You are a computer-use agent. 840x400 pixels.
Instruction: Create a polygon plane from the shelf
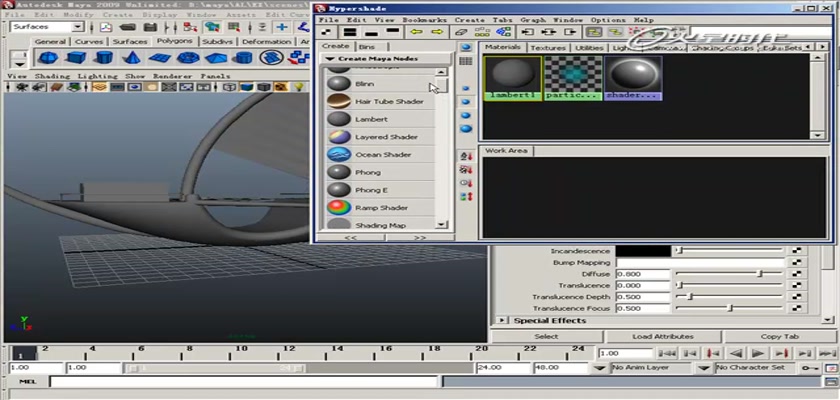click(160, 57)
